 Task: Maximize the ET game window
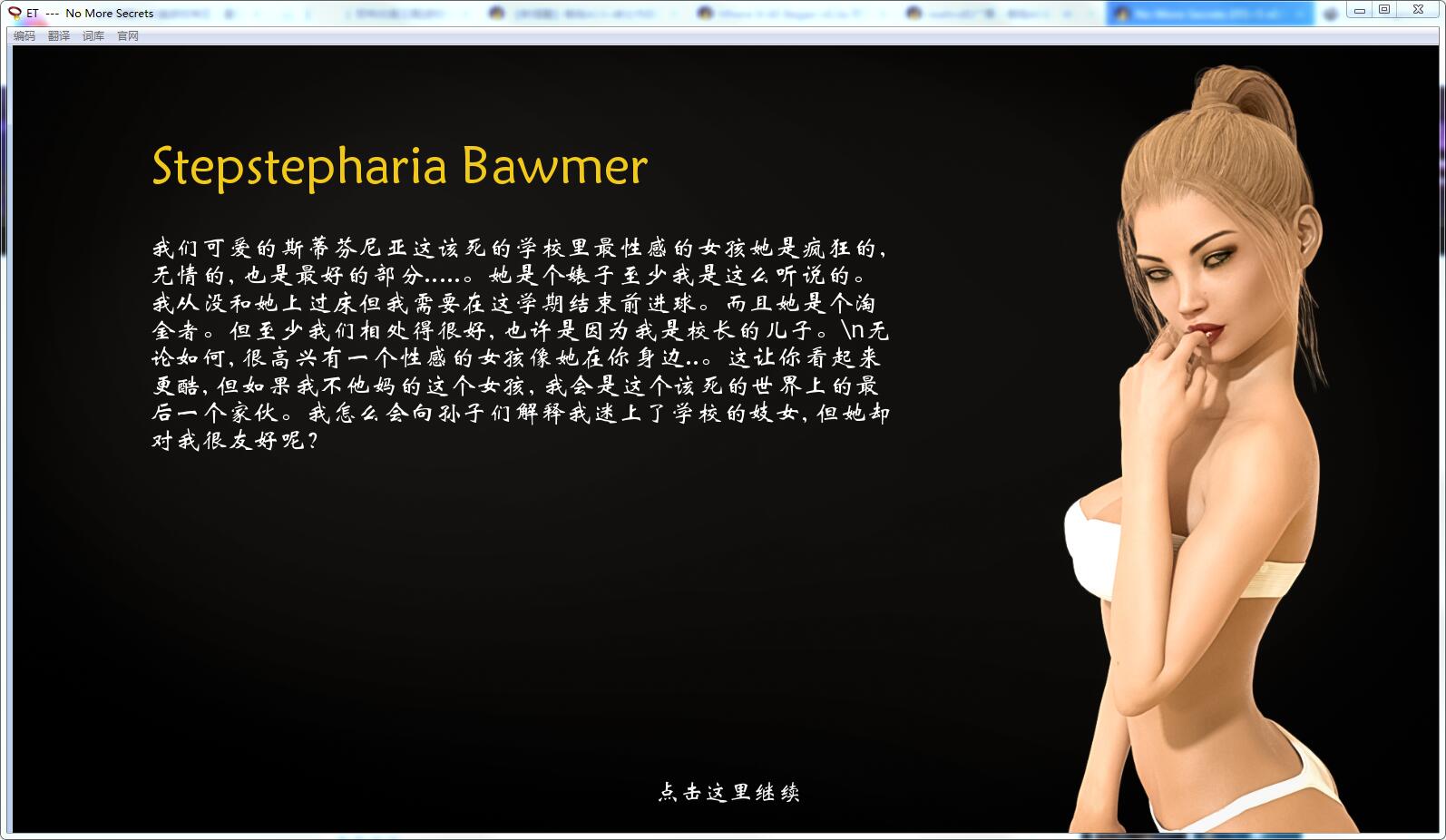[x=1384, y=11]
